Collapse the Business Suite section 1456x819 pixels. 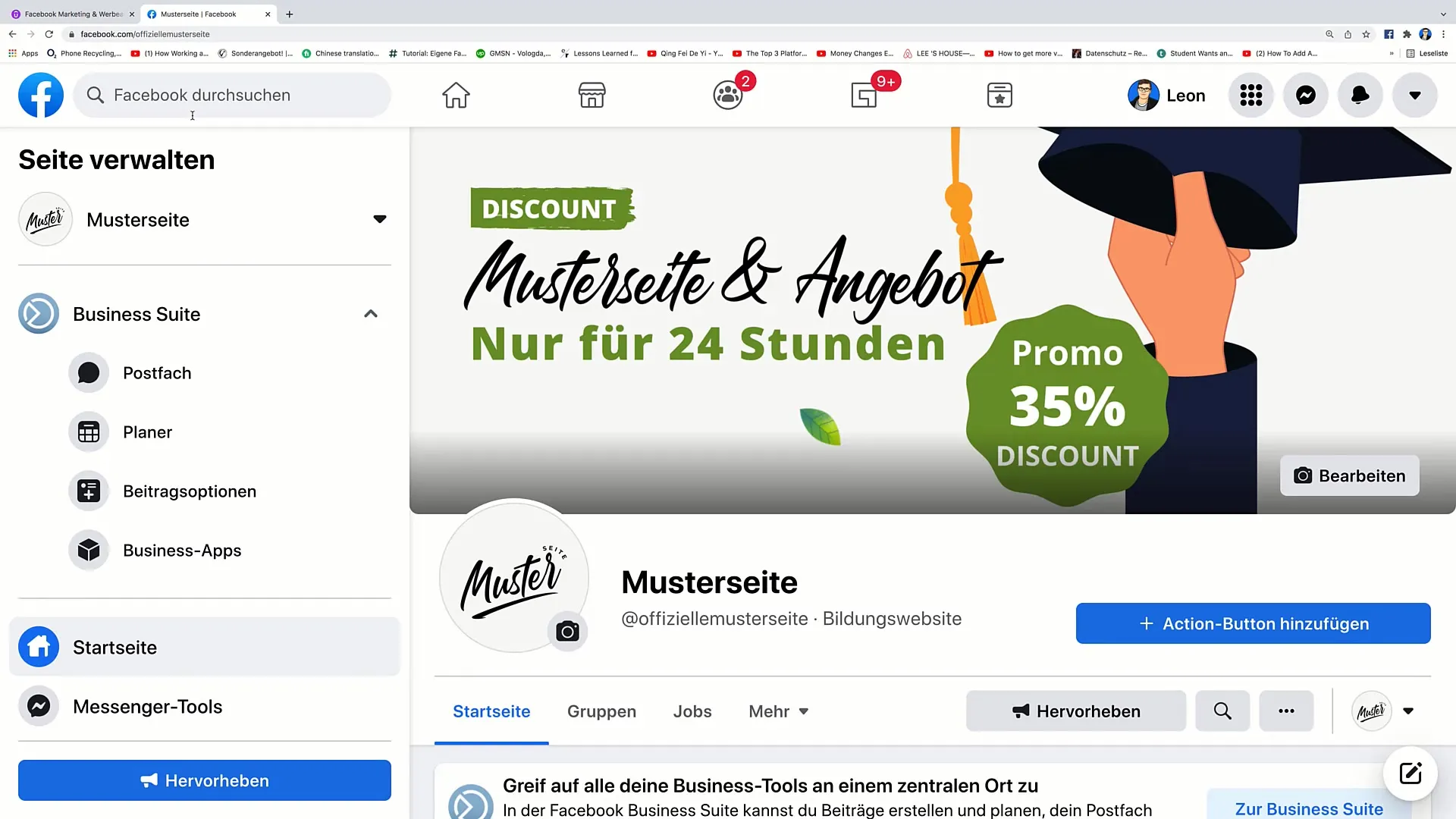point(370,313)
